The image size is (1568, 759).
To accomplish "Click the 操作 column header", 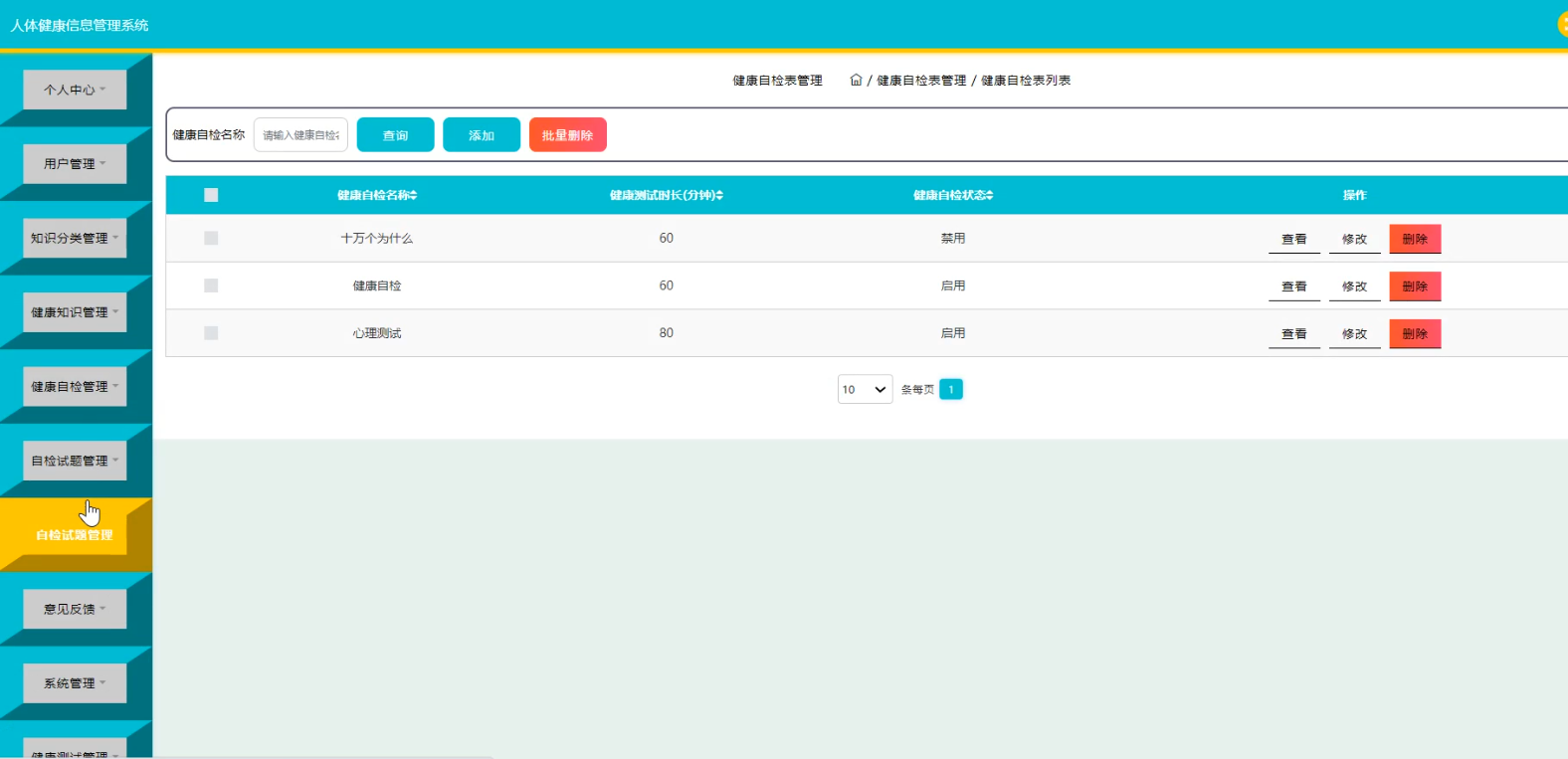I will tap(1354, 195).
